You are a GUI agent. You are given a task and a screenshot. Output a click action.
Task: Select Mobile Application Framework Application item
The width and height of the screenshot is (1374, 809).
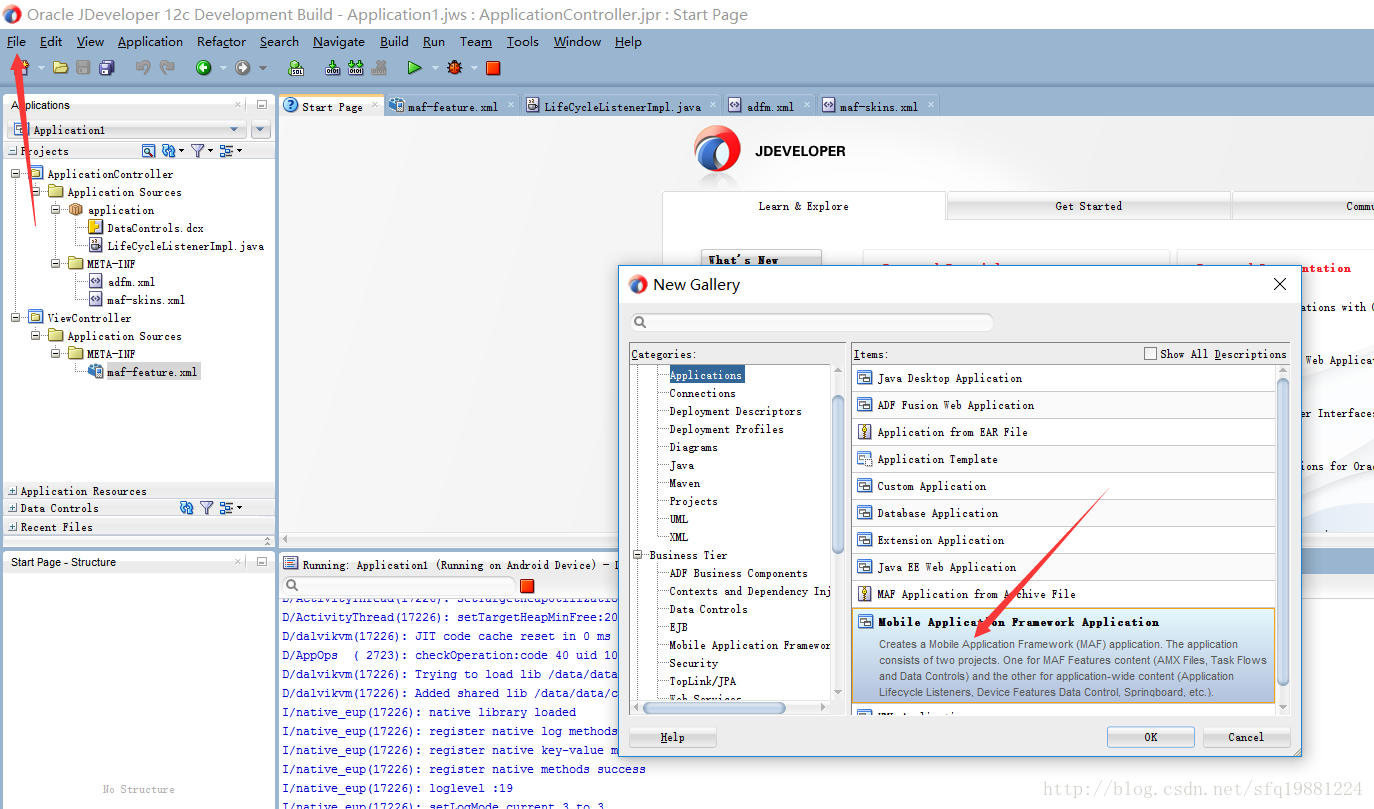coord(1063,656)
